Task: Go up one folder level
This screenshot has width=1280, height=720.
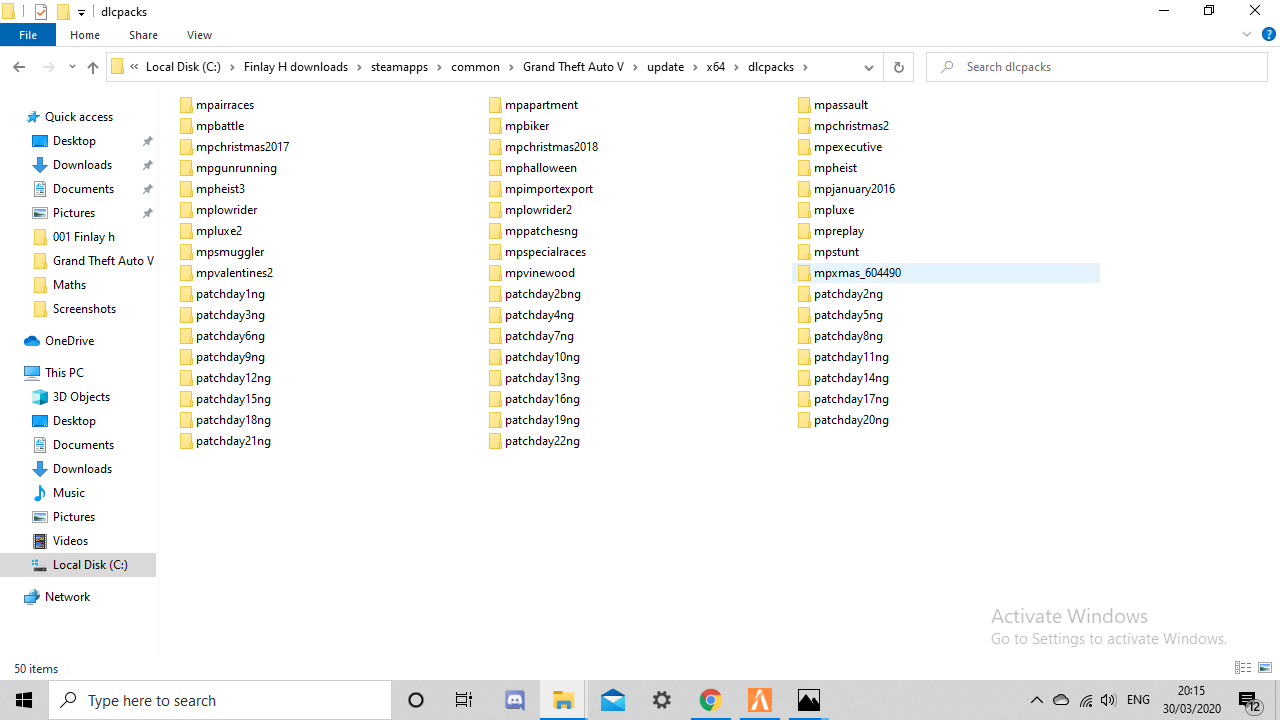Action: coord(93,67)
